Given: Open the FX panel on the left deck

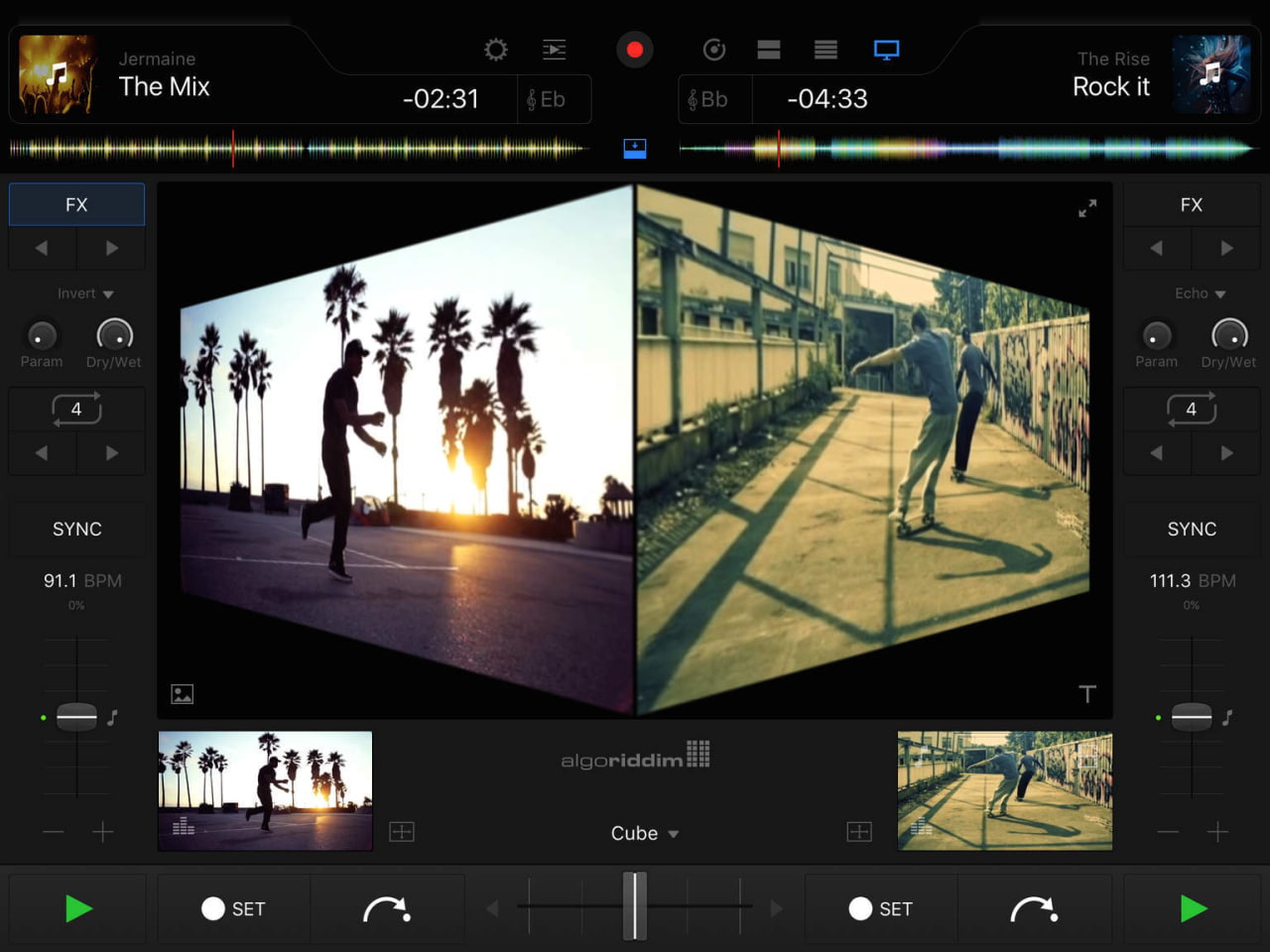Looking at the screenshot, I should pyautogui.click(x=76, y=204).
